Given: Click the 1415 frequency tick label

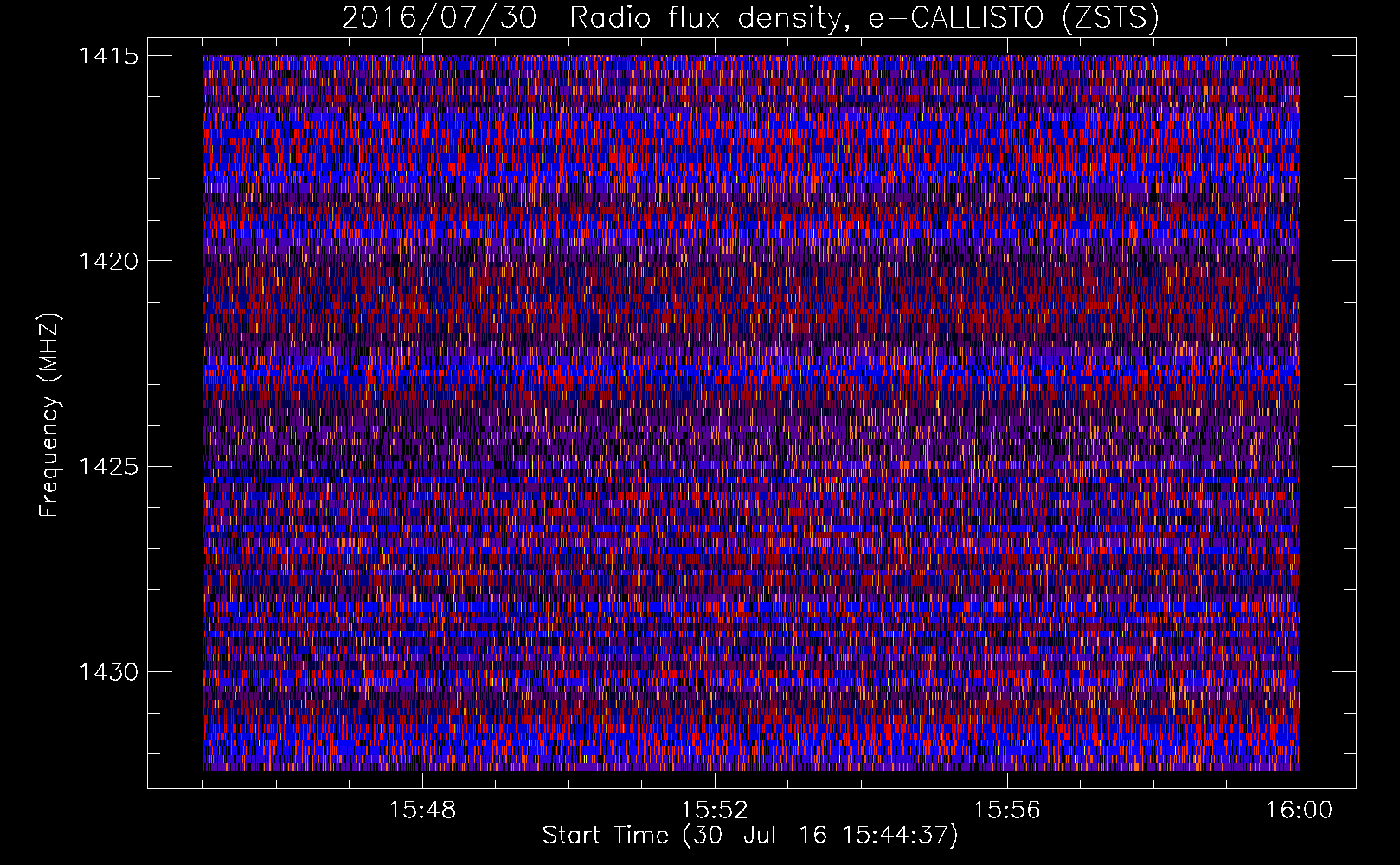Looking at the screenshot, I should click(109, 56).
